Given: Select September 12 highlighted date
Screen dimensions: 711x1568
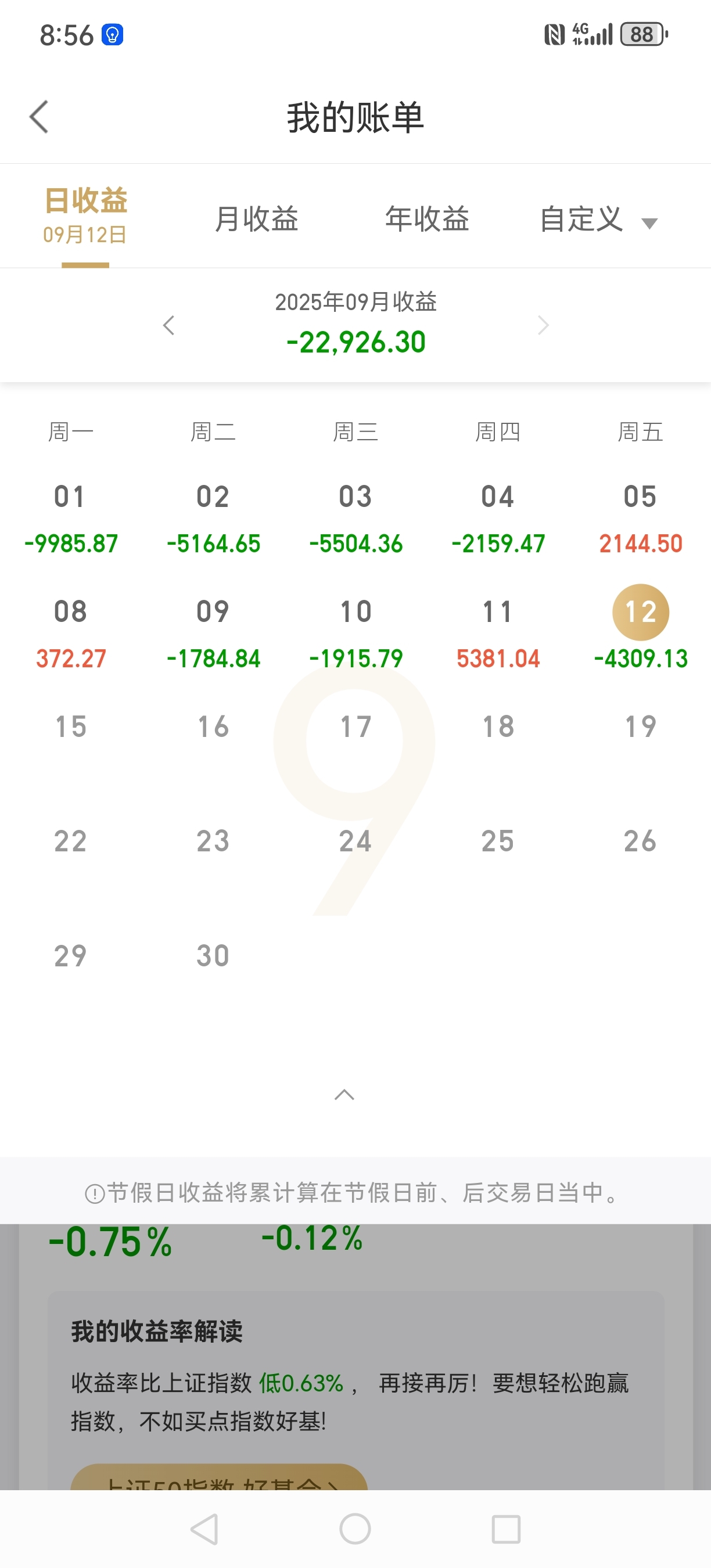Looking at the screenshot, I should click(x=640, y=612).
